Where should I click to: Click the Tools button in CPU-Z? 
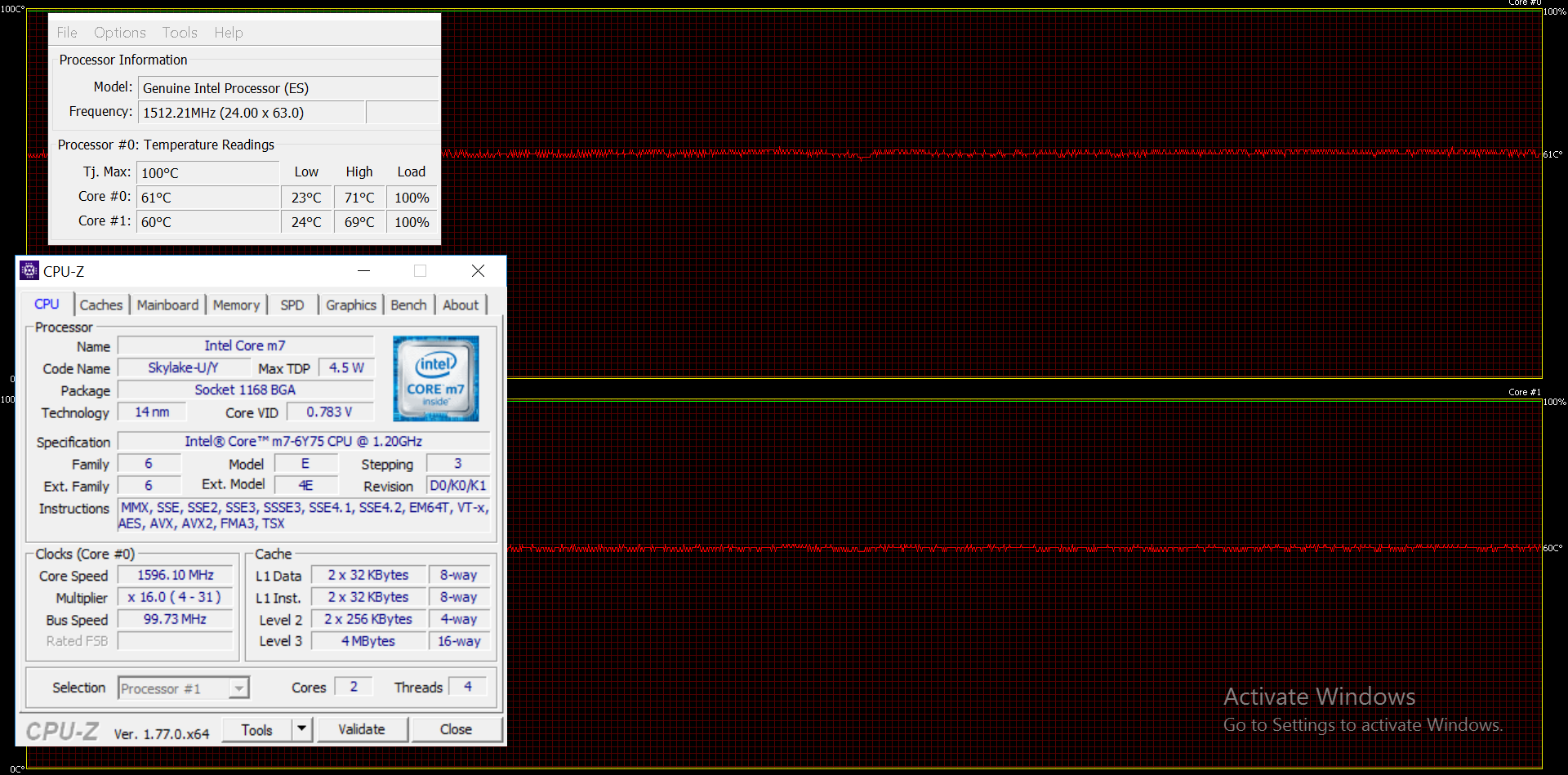pos(256,729)
